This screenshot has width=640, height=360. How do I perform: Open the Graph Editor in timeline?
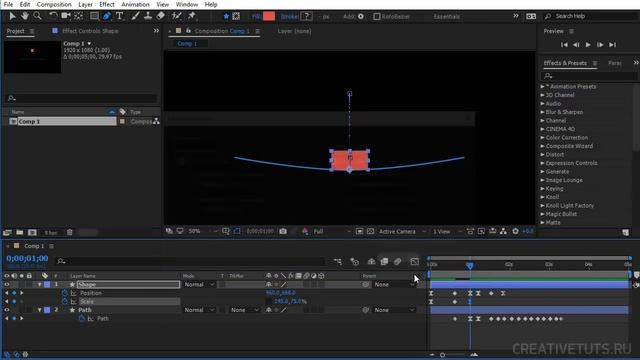(414, 262)
